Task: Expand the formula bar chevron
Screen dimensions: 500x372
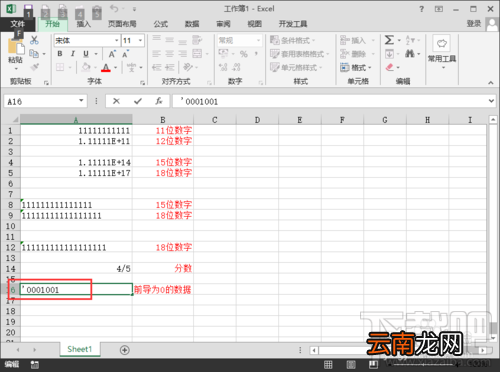Action: (491, 101)
